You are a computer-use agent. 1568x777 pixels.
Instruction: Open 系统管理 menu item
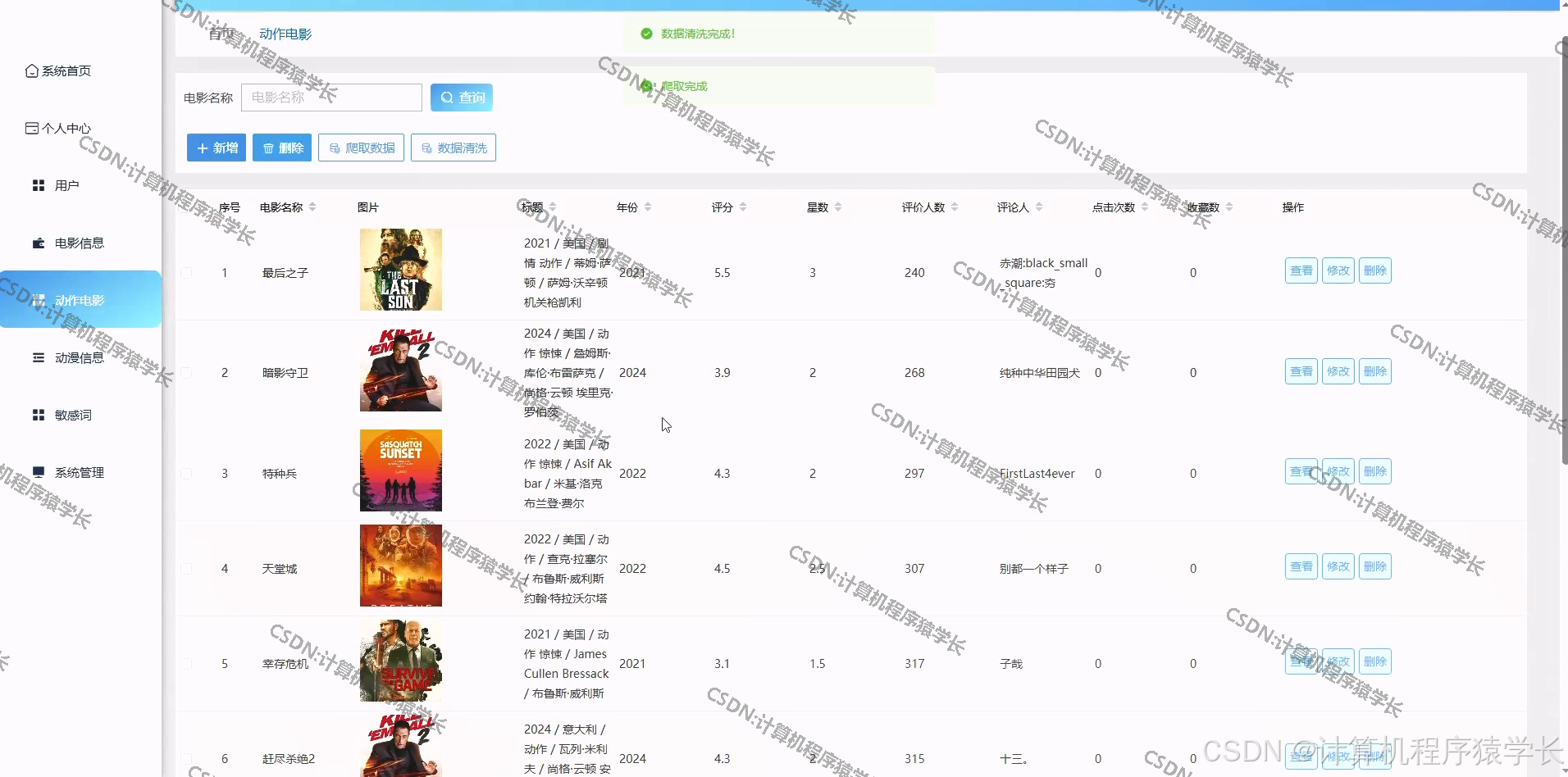[80, 473]
